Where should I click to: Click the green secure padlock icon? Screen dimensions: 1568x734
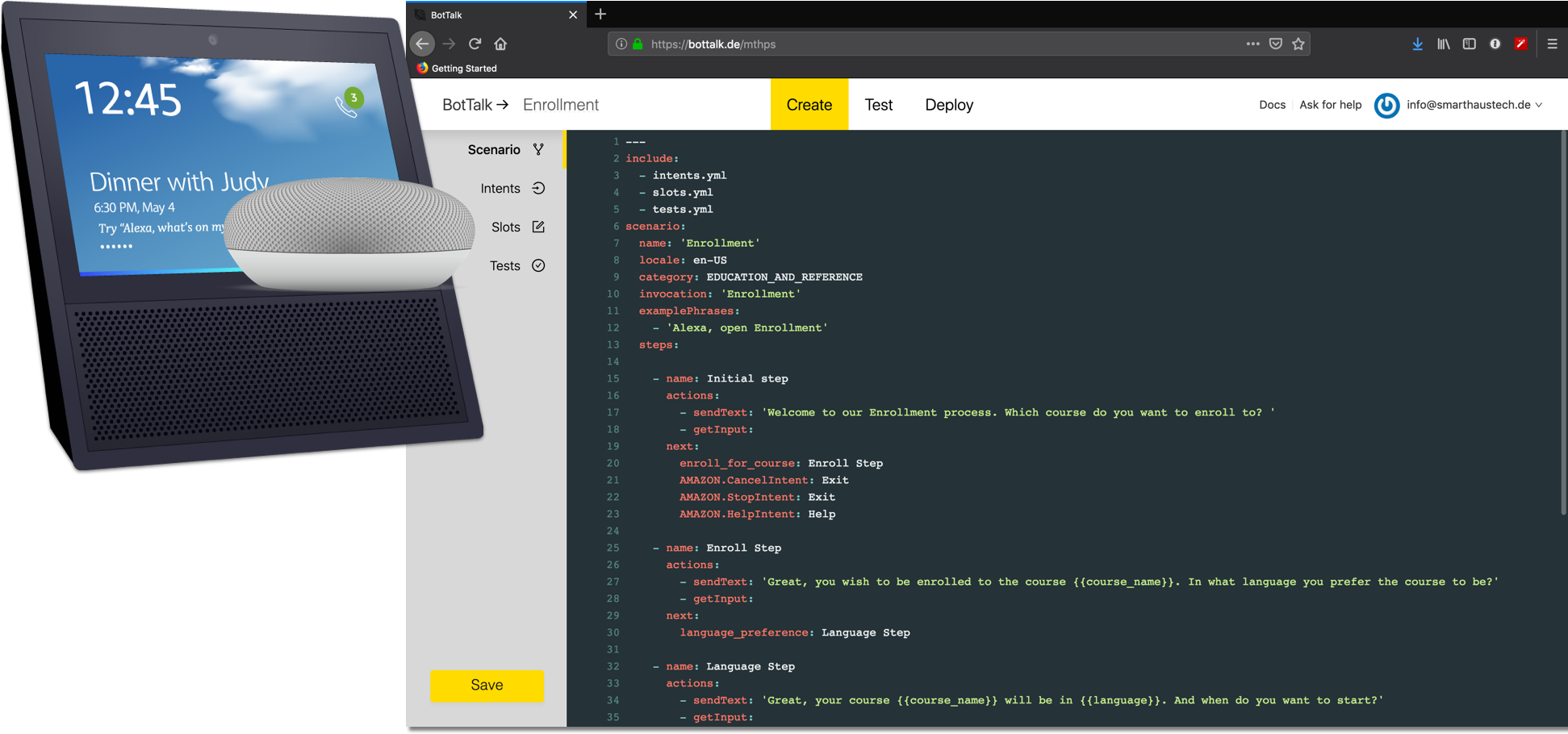click(x=638, y=44)
